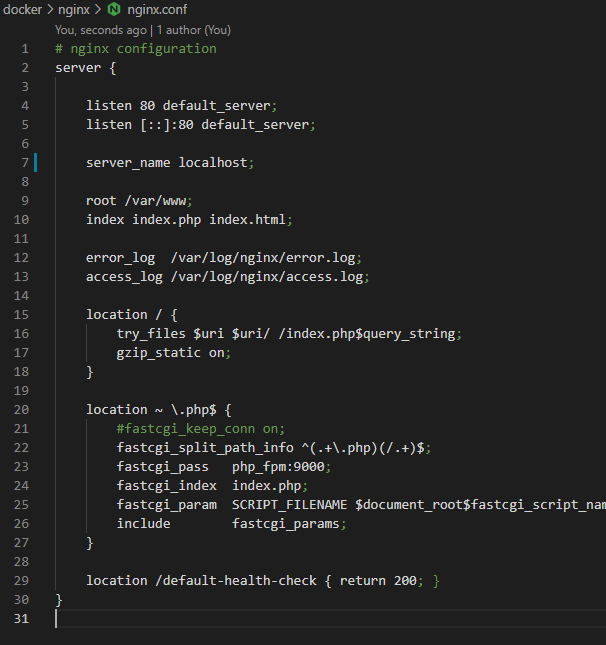This screenshot has width=606, height=645.
Task: Click line number 29 in gutter
Action: coord(21,581)
